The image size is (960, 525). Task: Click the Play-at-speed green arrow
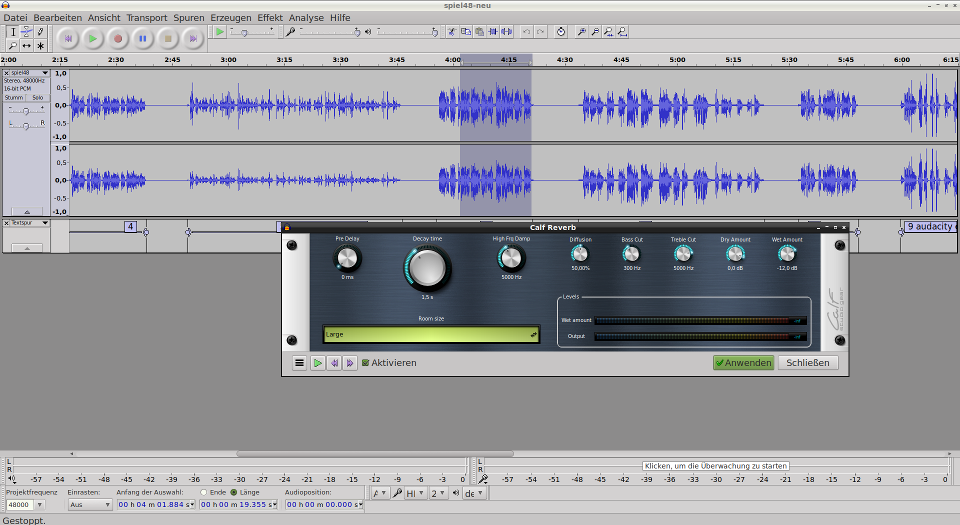click(x=220, y=32)
